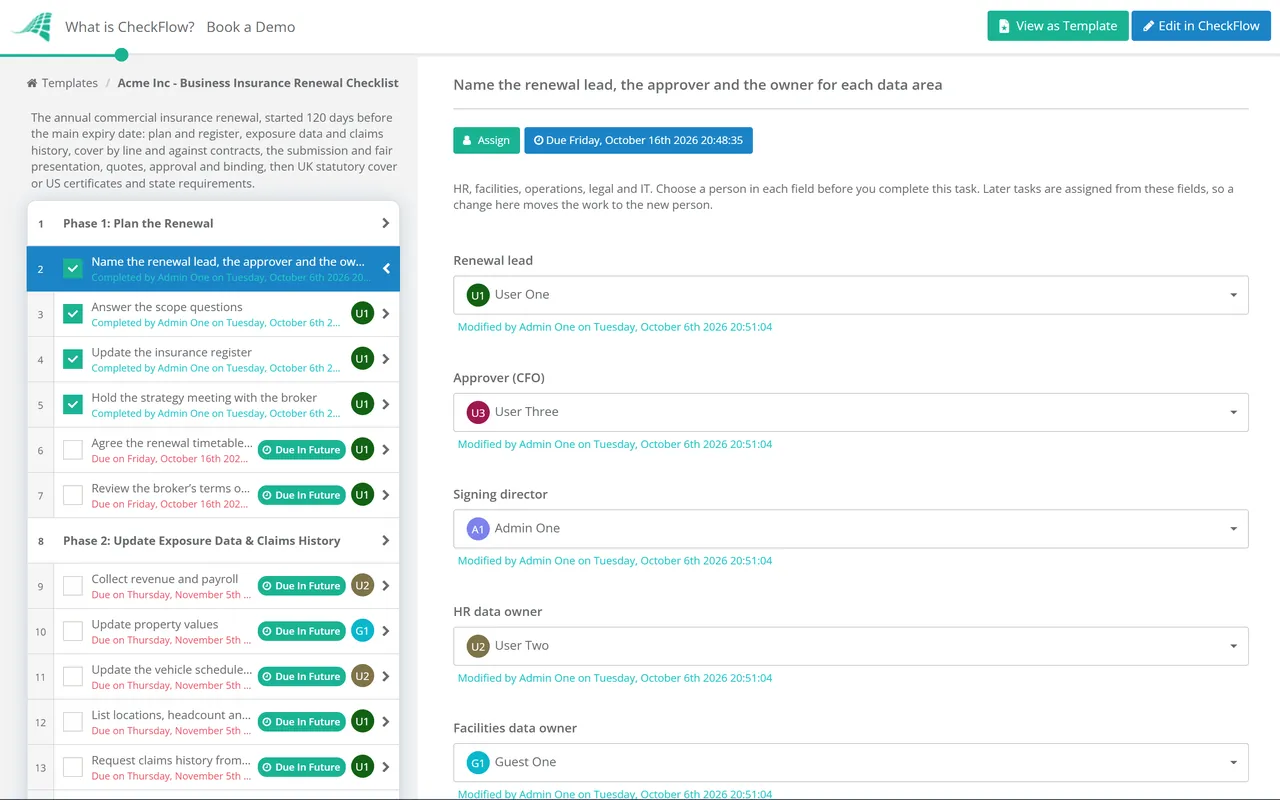Screen dimensions: 1280x800
Task: Click Due In Future badge on Collect revenue and payroll
Action: (301, 586)
